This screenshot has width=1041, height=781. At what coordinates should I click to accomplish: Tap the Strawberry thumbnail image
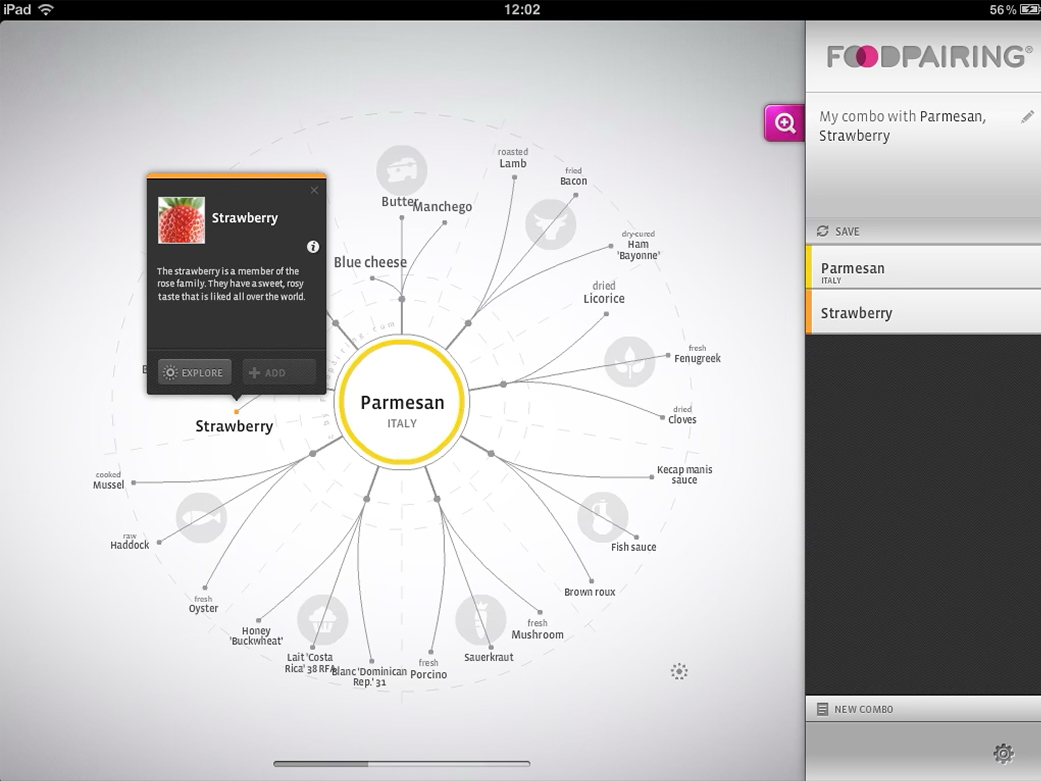[x=181, y=220]
